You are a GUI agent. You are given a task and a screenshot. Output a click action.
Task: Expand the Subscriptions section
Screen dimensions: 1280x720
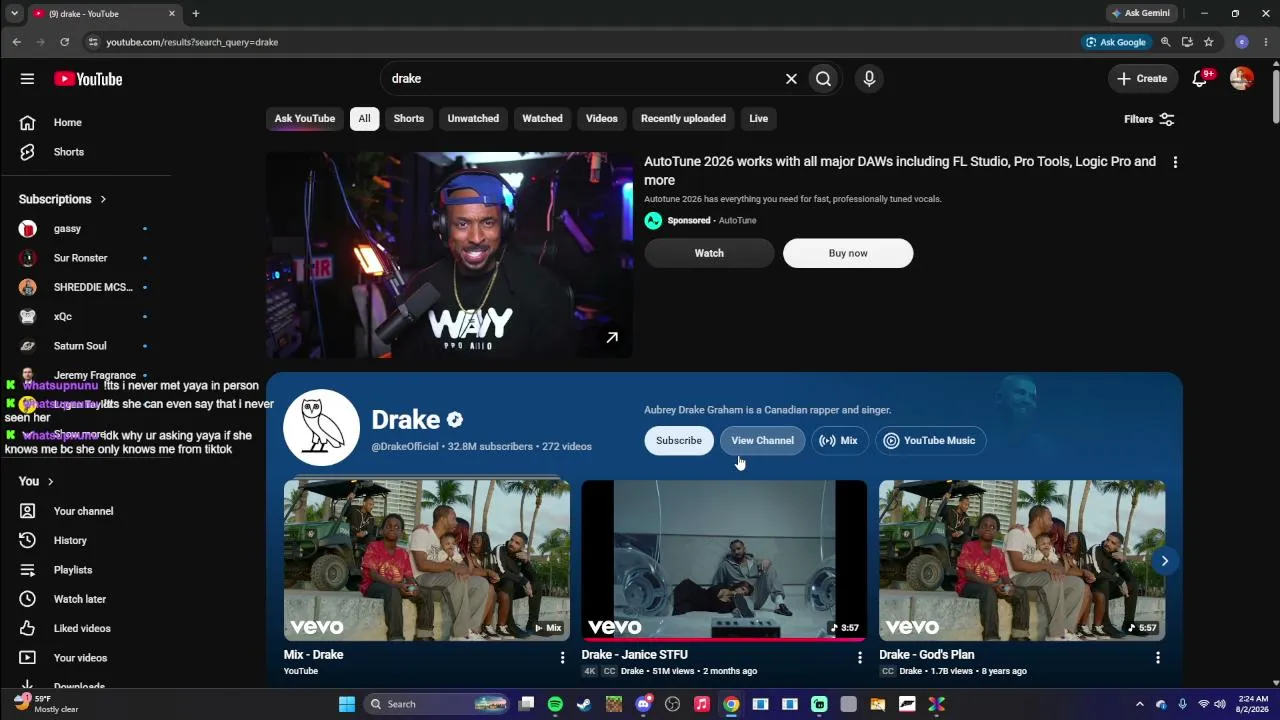tap(63, 199)
